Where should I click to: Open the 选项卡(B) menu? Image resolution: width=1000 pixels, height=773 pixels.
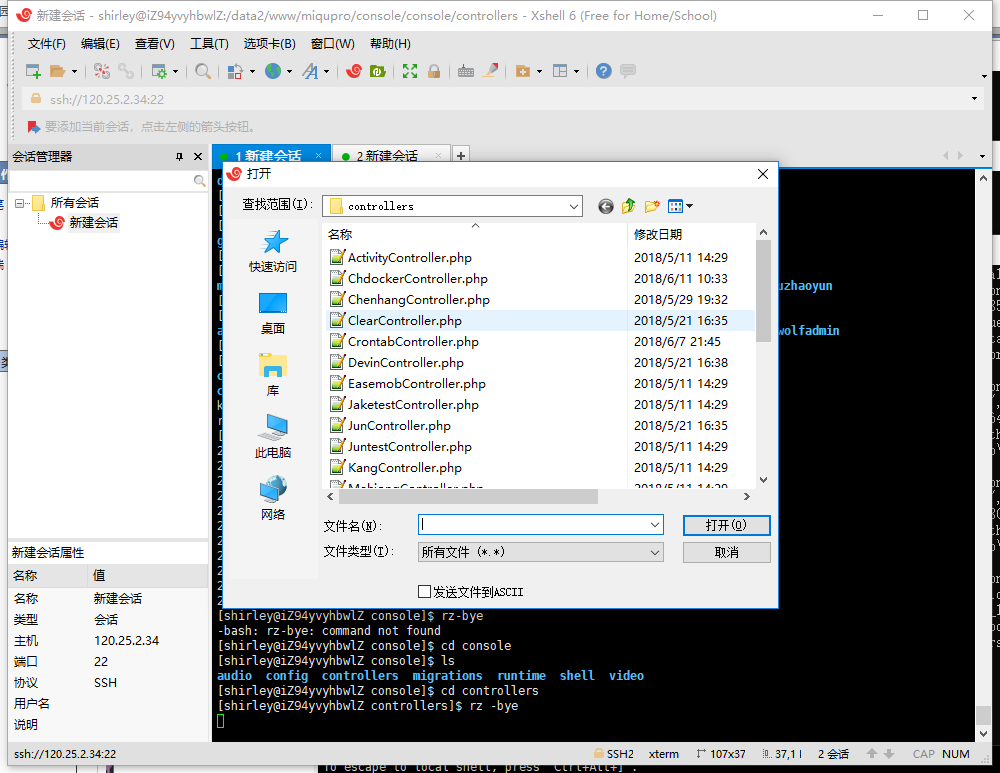[x=270, y=44]
